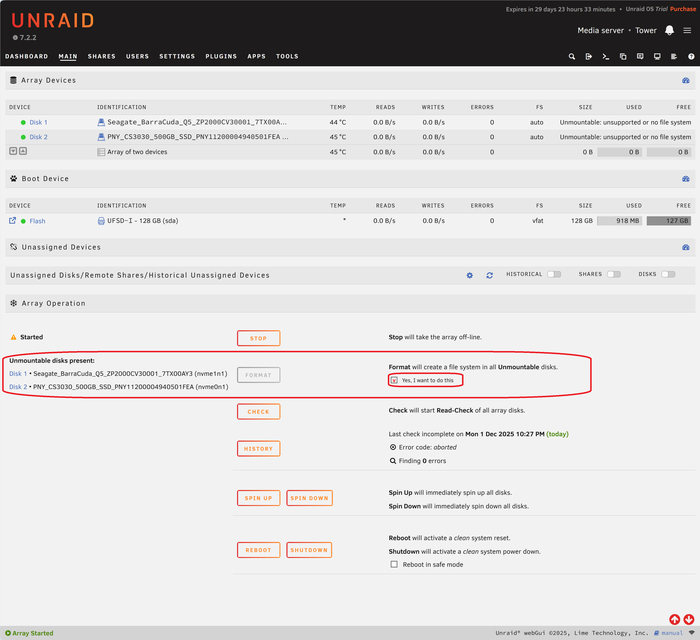Collapse array device rows with up arrow
Screen dimensions: 700x640
tap(23, 151)
